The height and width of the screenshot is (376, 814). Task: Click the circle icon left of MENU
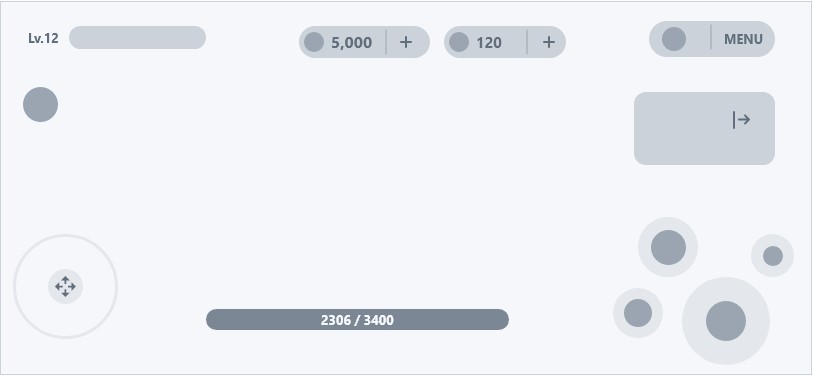click(x=674, y=39)
